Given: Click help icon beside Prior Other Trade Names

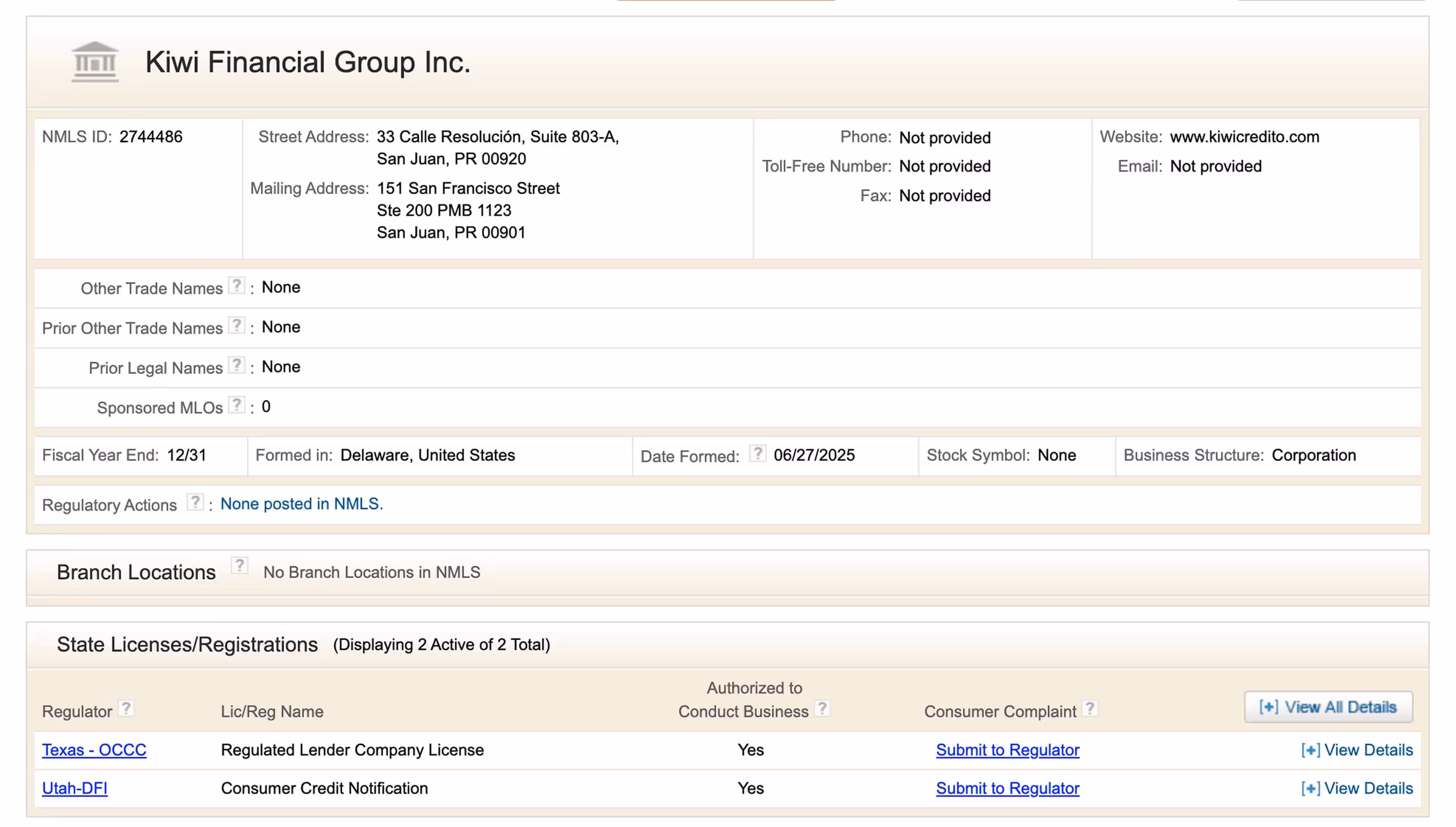Looking at the screenshot, I should click(236, 325).
